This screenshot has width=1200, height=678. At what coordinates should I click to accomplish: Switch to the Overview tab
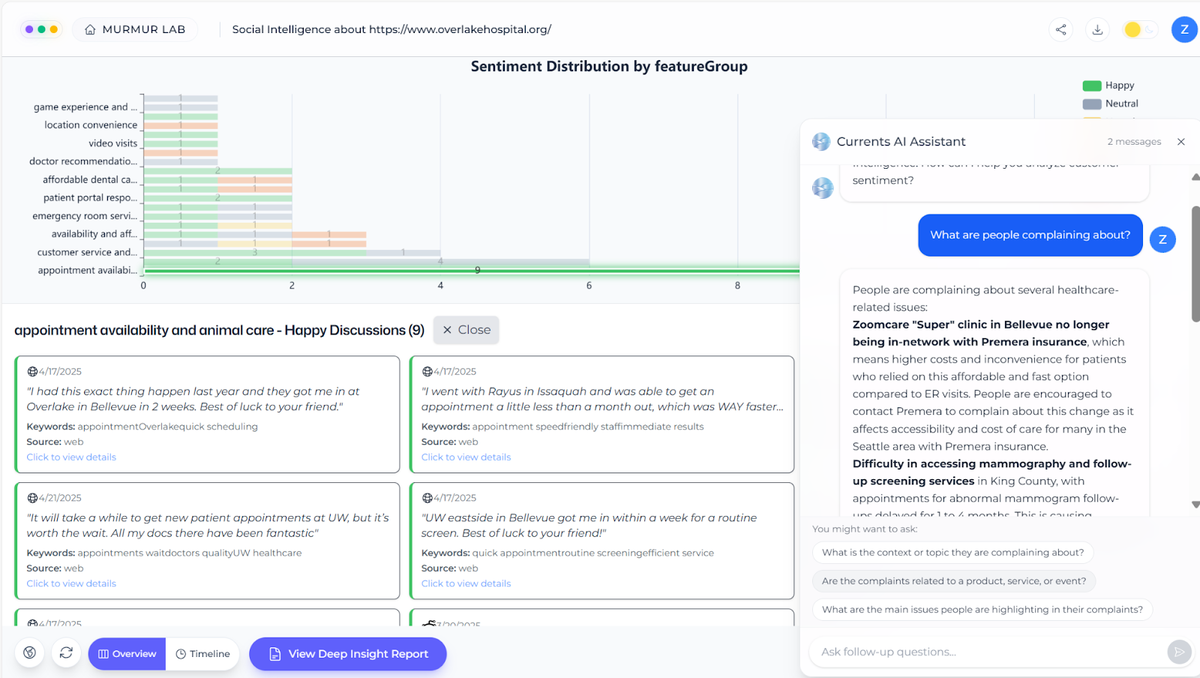[126, 654]
